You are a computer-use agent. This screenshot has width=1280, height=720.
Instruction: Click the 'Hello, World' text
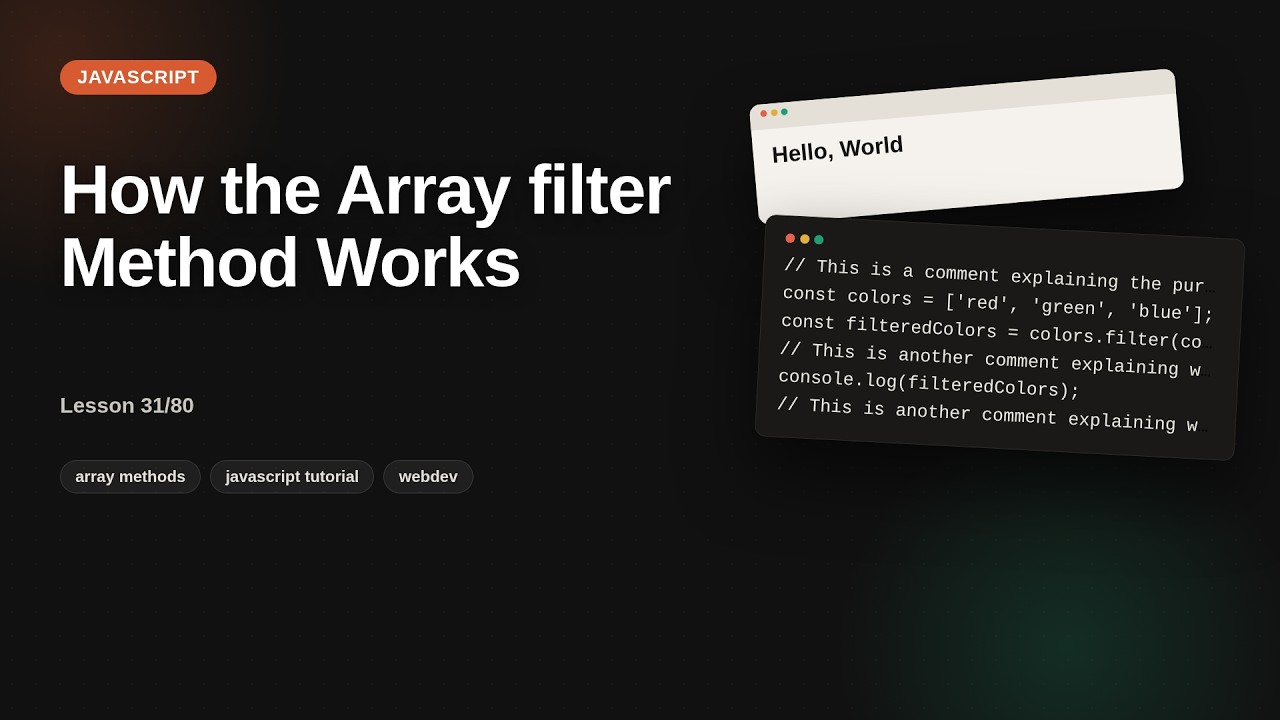837,149
